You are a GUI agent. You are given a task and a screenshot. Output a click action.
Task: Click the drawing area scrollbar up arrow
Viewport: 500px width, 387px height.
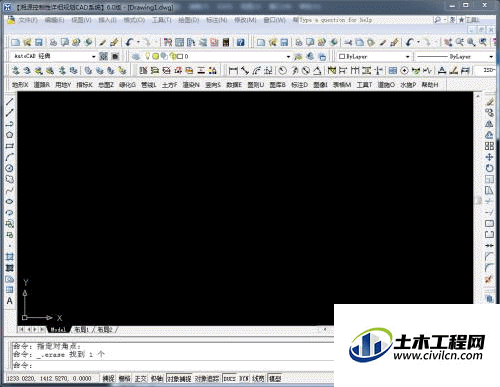tap(478, 96)
